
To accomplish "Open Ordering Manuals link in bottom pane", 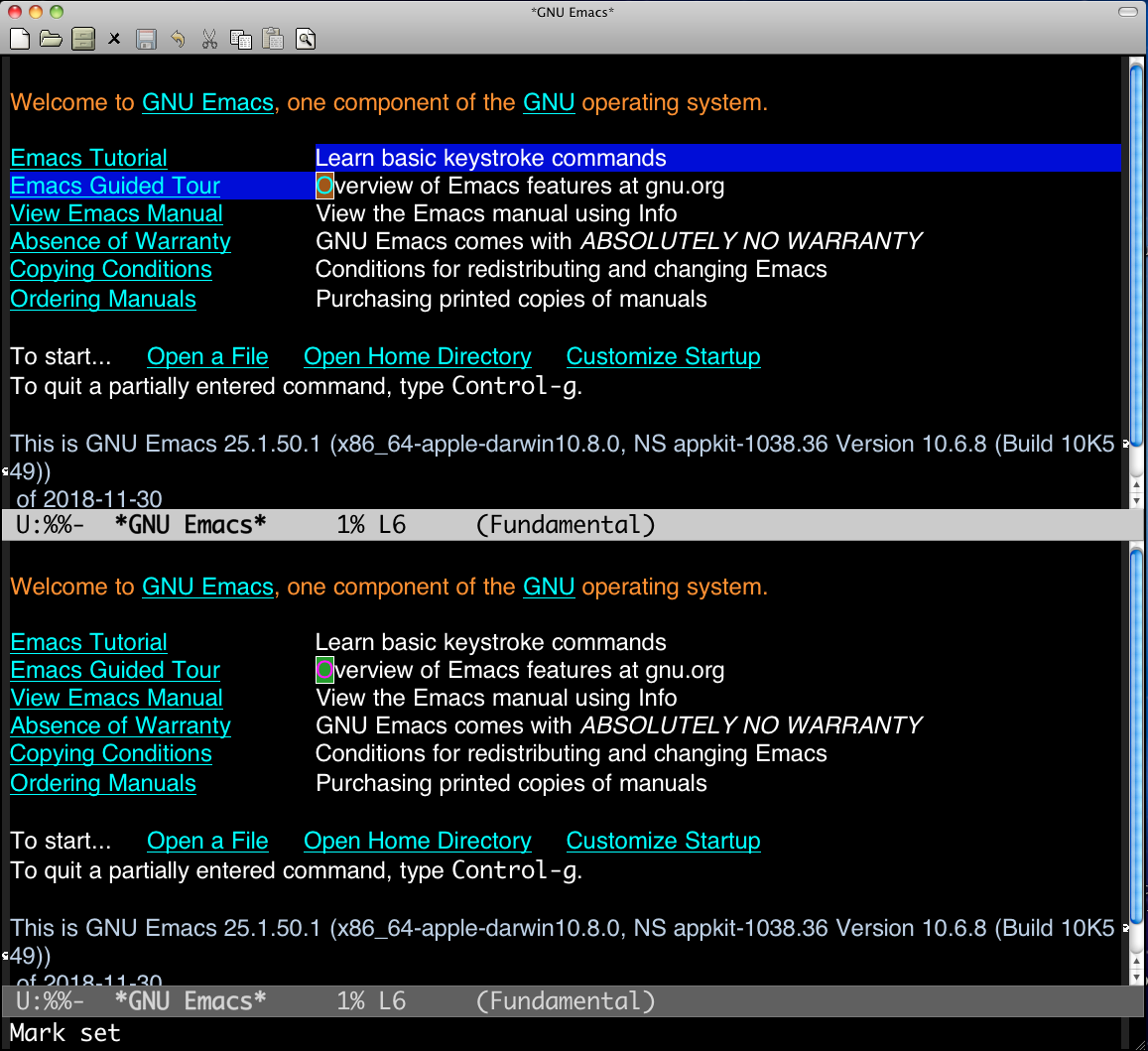I will 103,783.
